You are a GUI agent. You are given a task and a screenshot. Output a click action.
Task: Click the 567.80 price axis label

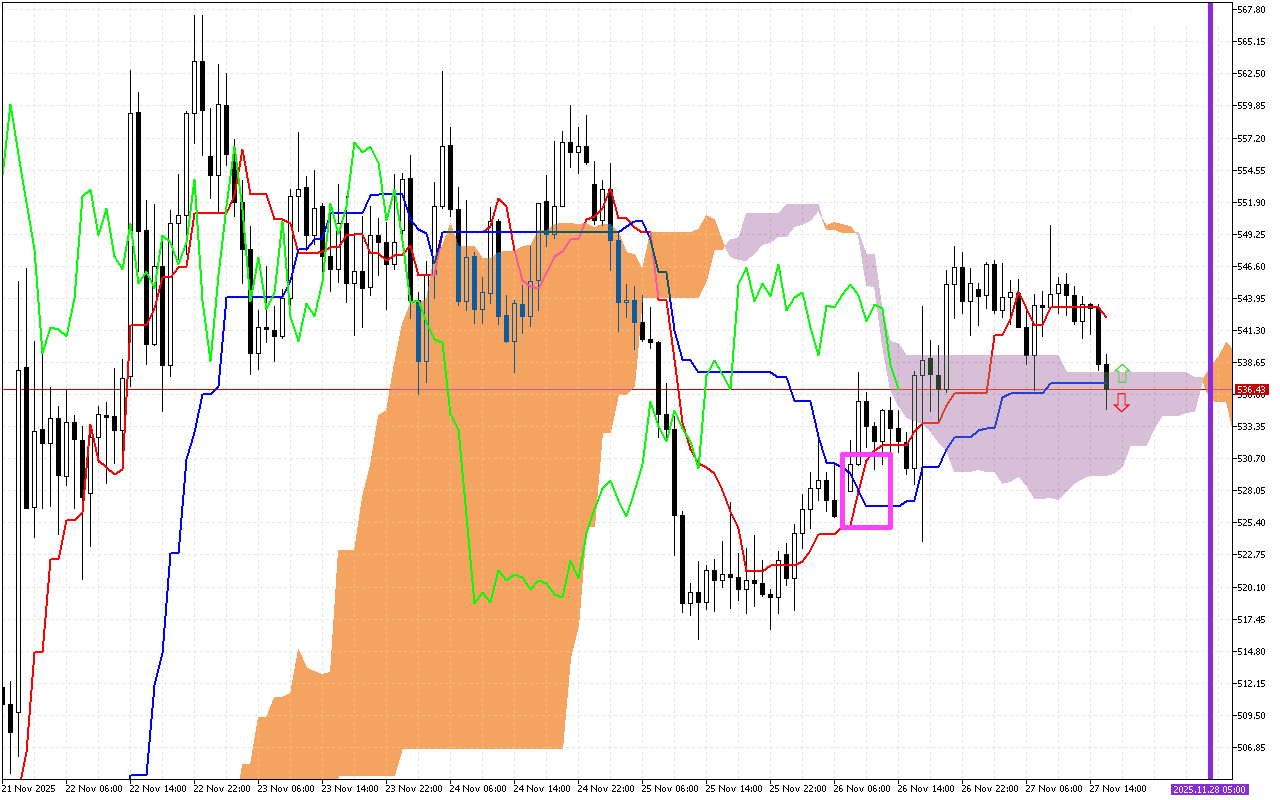pyautogui.click(x=1252, y=10)
